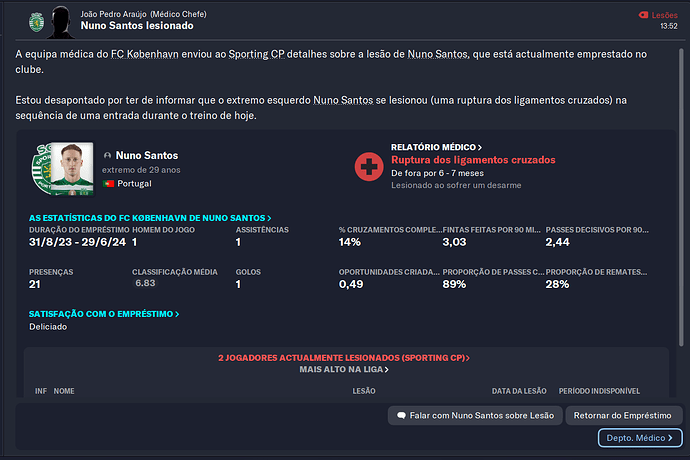Sort by Data da Lesão column header
This screenshot has width=690, height=460.
tap(519, 391)
